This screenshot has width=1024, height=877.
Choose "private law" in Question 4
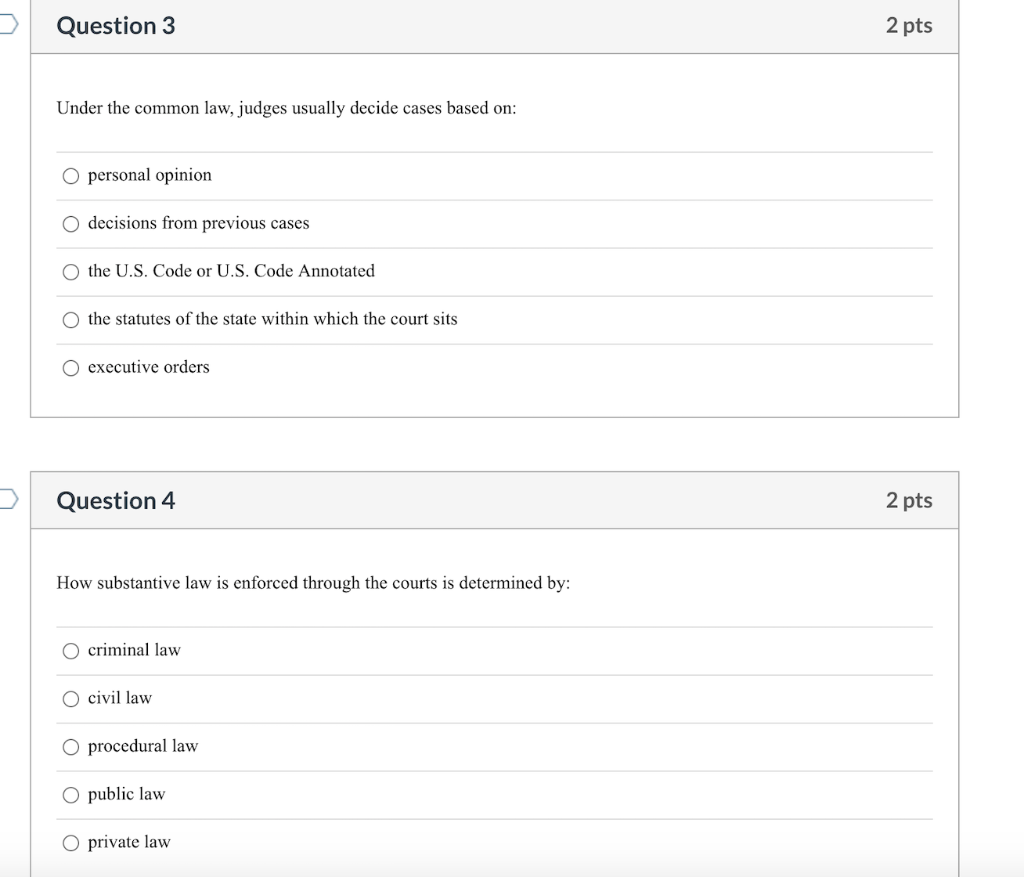point(71,842)
